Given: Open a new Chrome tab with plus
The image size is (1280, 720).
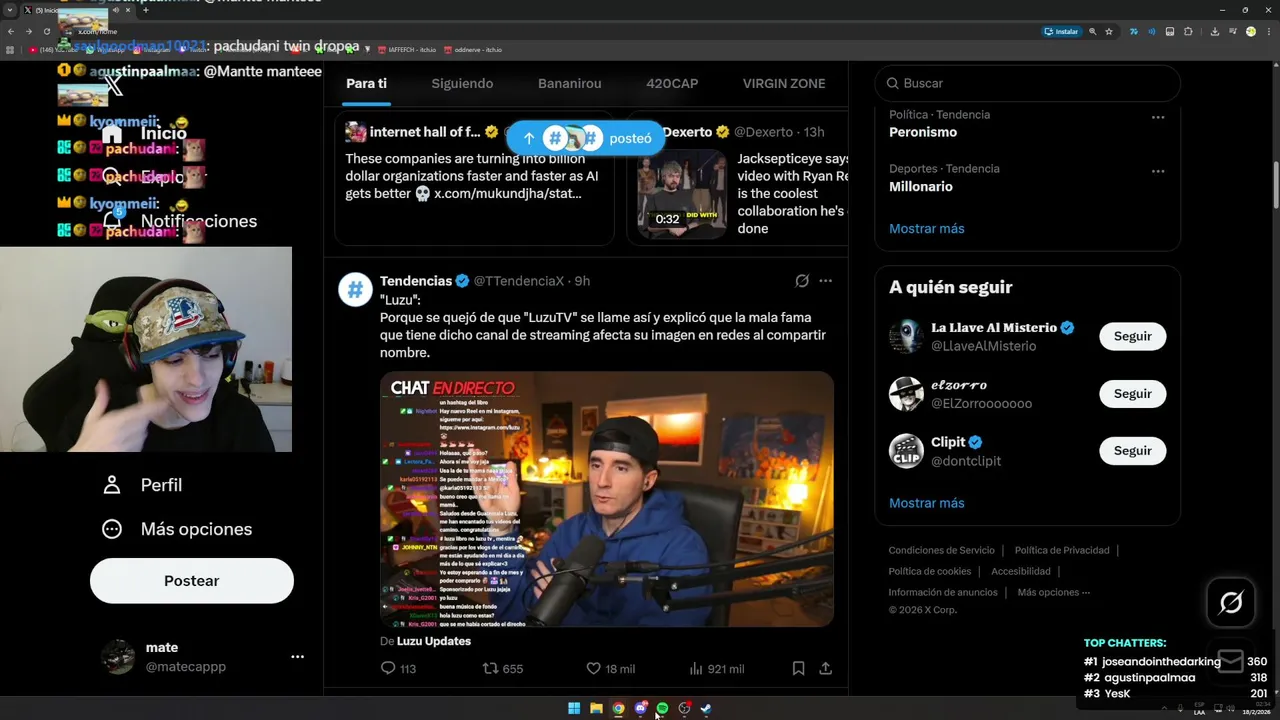Looking at the screenshot, I should [x=145, y=10].
